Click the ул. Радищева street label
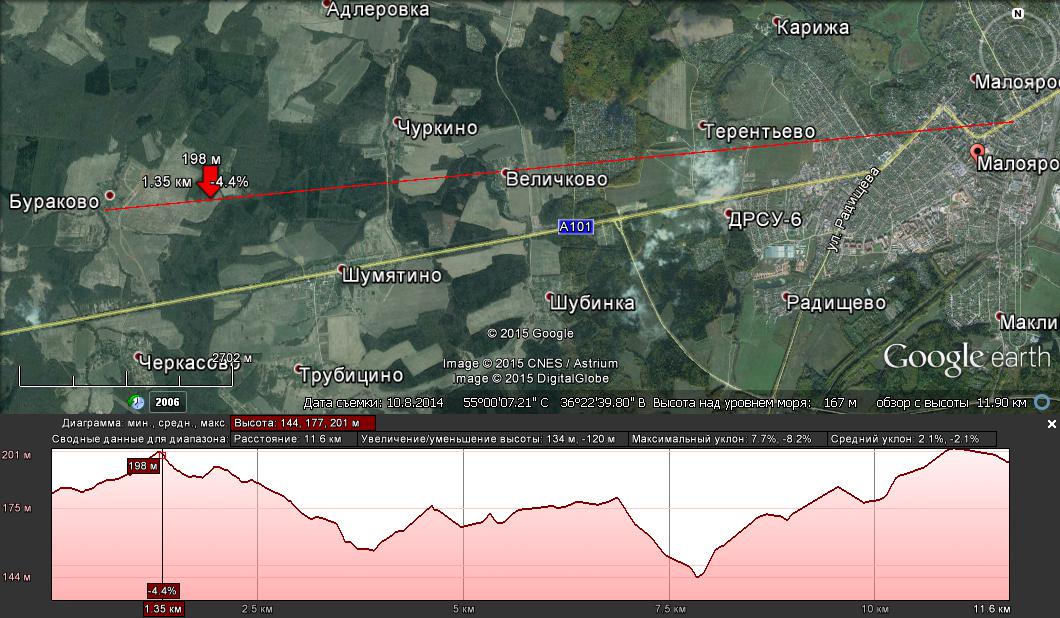Screen dimensions: 1060x618 [x=853, y=210]
